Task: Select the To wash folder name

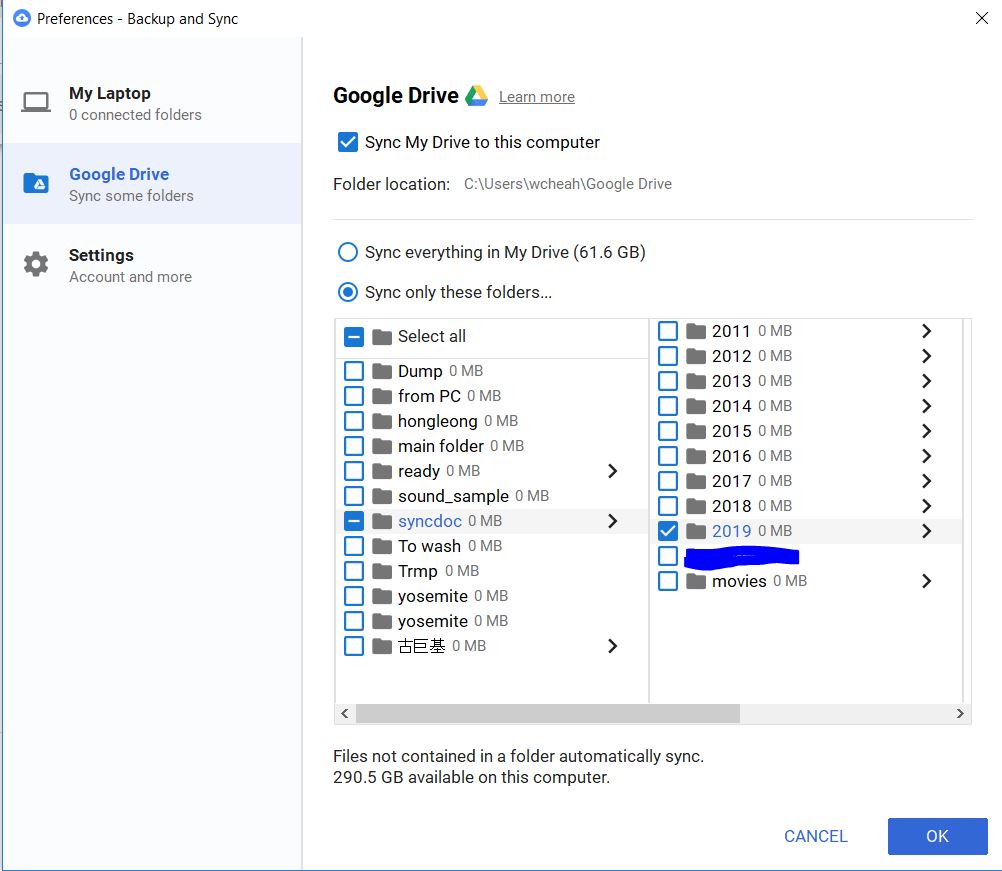Action: pyautogui.click(x=429, y=546)
